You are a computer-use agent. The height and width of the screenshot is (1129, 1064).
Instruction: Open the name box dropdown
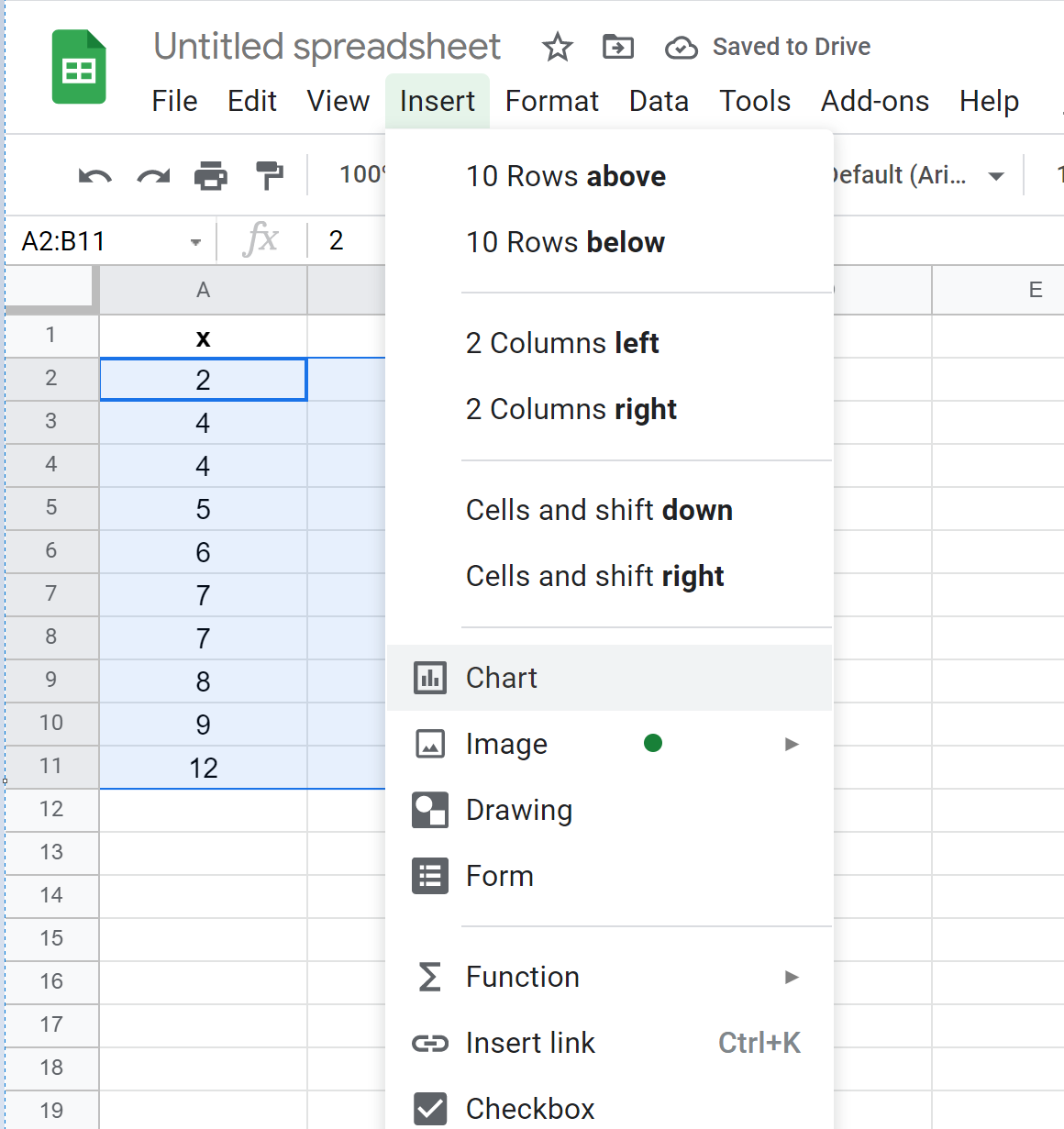[x=194, y=240]
